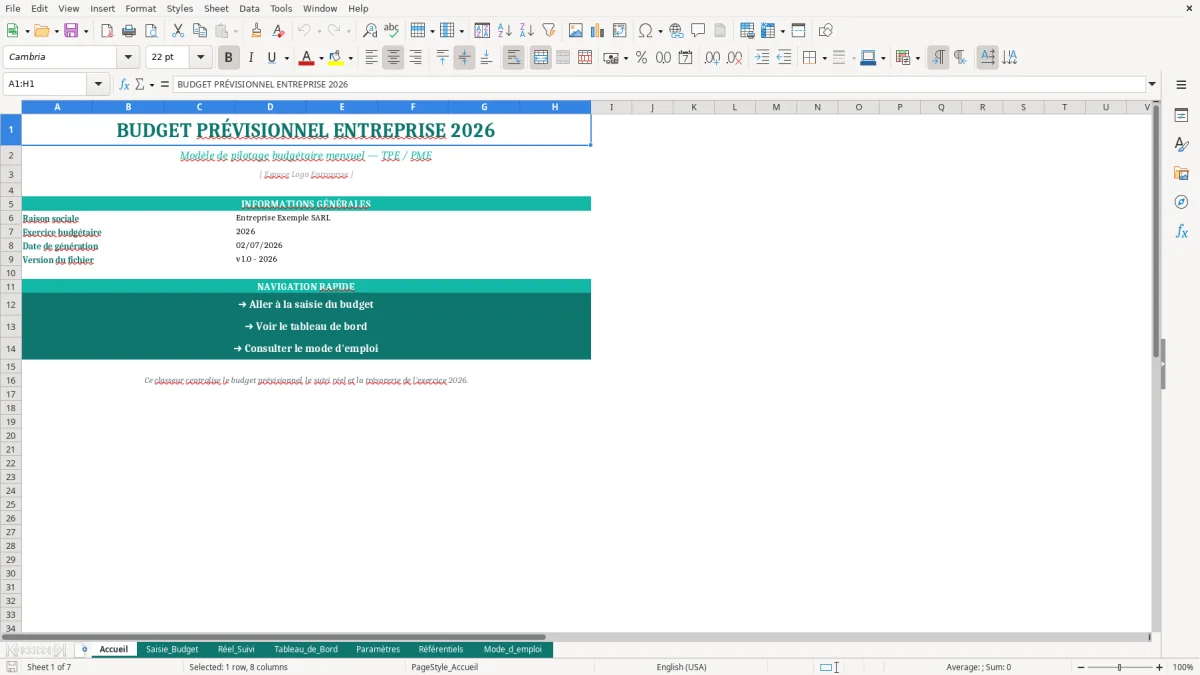Click the zoom slider in status bar

1120,667
